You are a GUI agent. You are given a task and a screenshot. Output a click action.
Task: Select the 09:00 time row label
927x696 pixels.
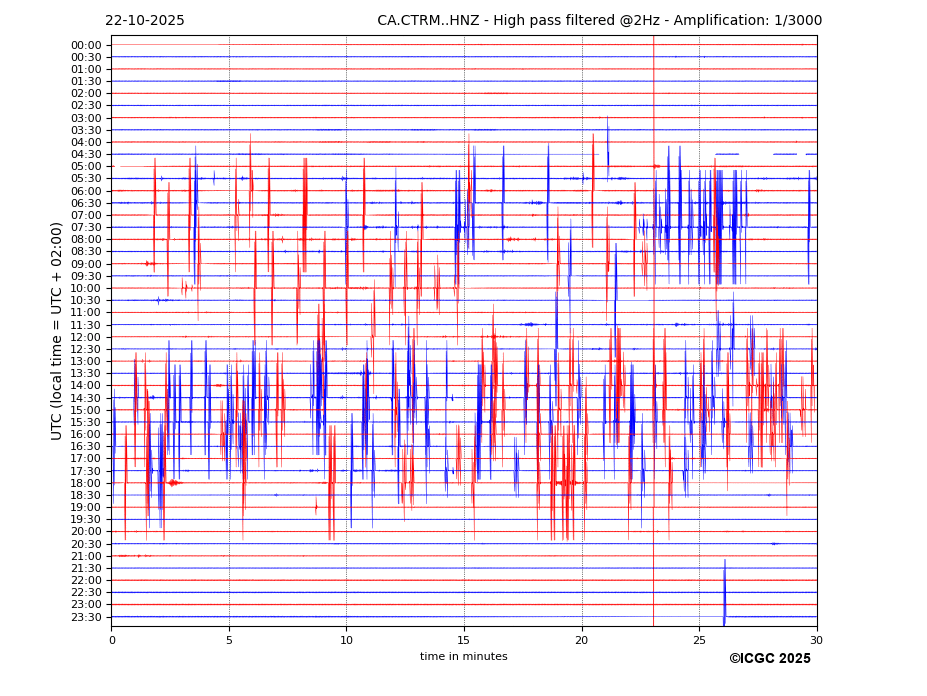tap(86, 264)
